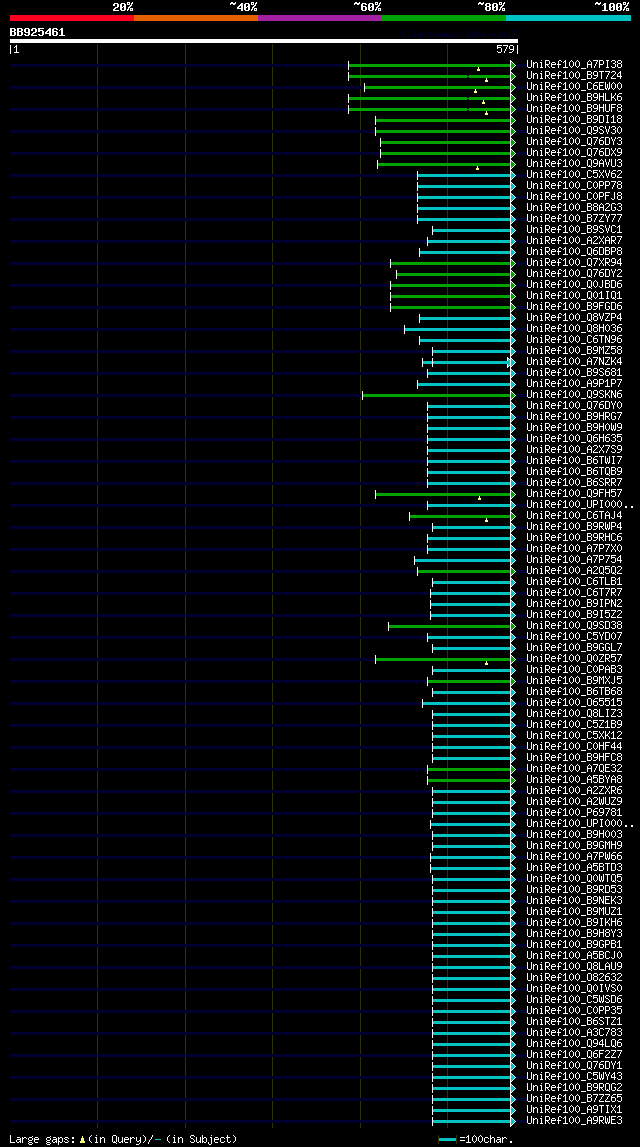640x1147 pixels.
Task: Open hit UniRef100_B9HLK6
Action: point(574,98)
